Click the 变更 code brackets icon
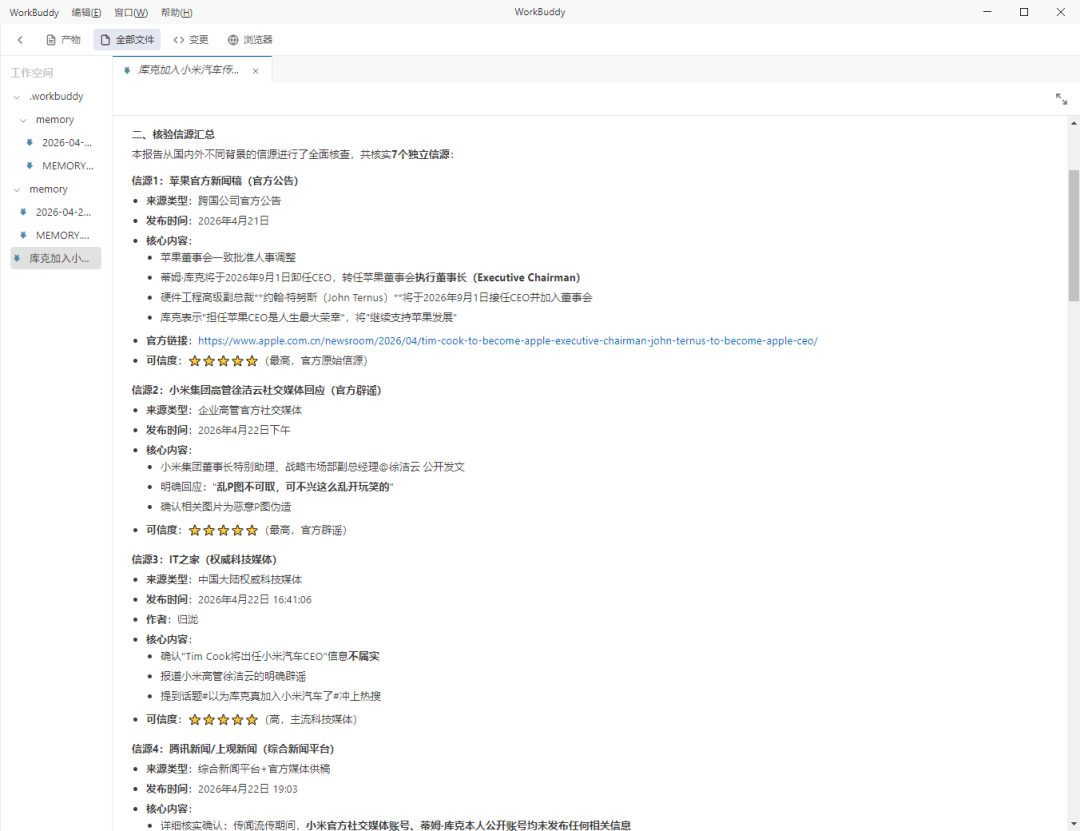Viewport: 1080px width, 831px height. point(179,40)
